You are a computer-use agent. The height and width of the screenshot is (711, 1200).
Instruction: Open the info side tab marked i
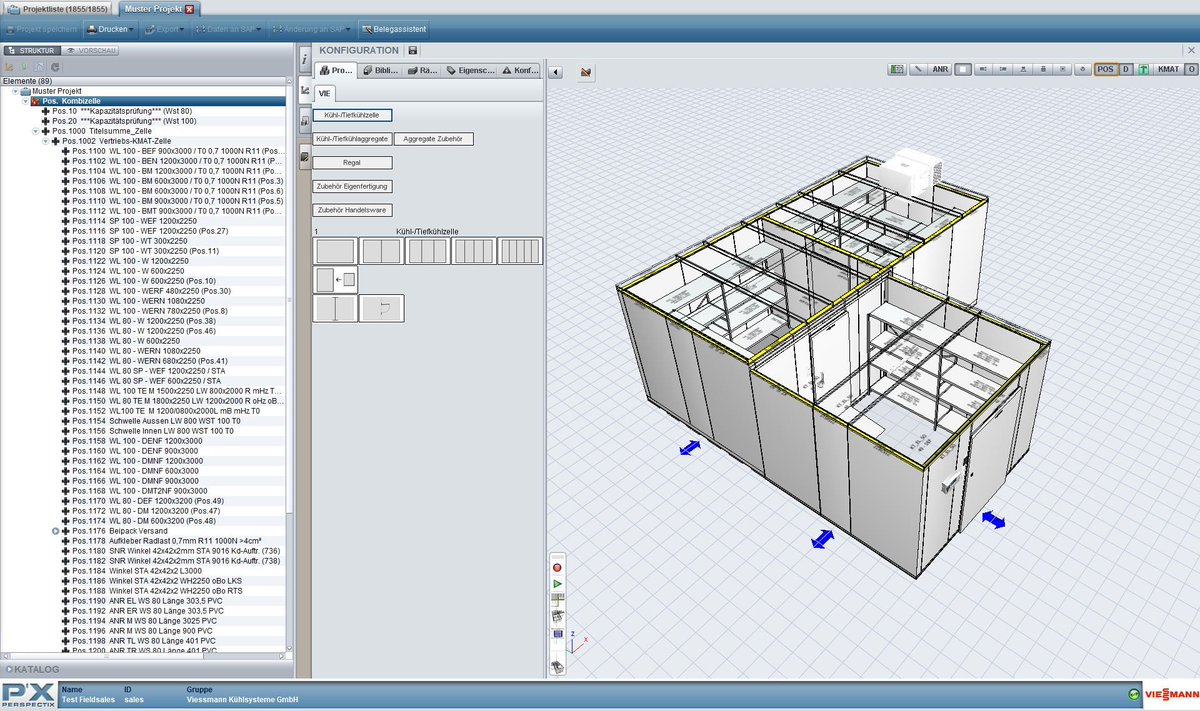[x=304, y=60]
